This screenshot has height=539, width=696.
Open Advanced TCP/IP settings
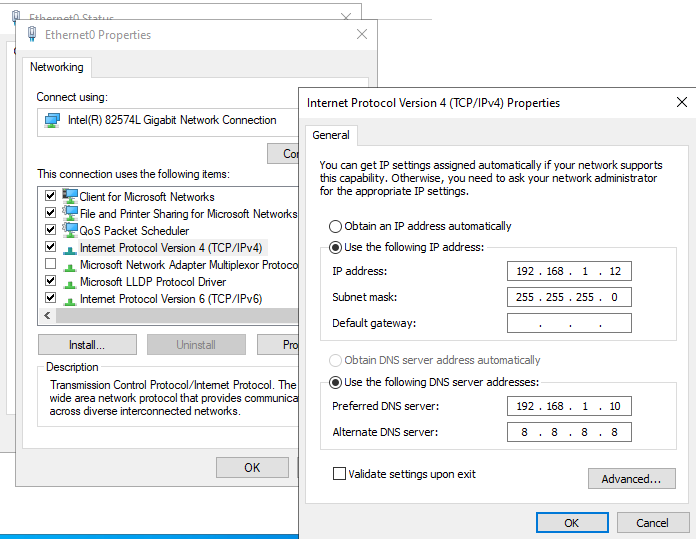click(x=632, y=479)
